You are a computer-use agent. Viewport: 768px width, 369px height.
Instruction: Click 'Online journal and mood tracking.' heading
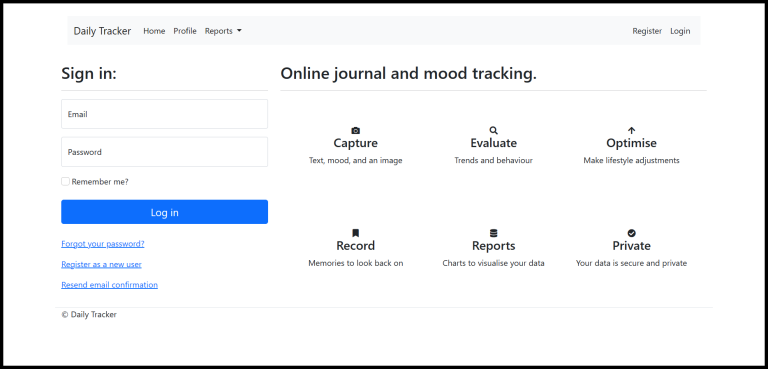tap(408, 74)
